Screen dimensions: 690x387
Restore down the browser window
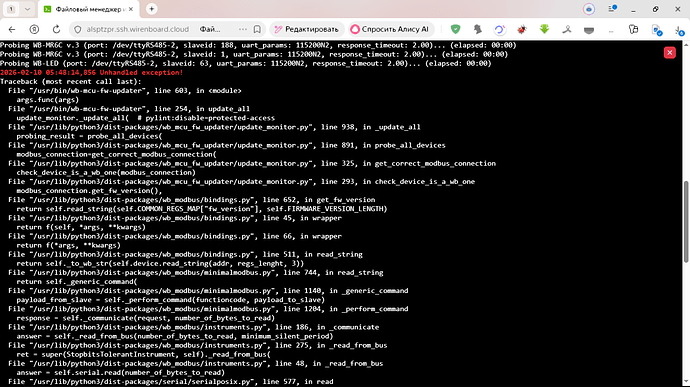point(656,9)
